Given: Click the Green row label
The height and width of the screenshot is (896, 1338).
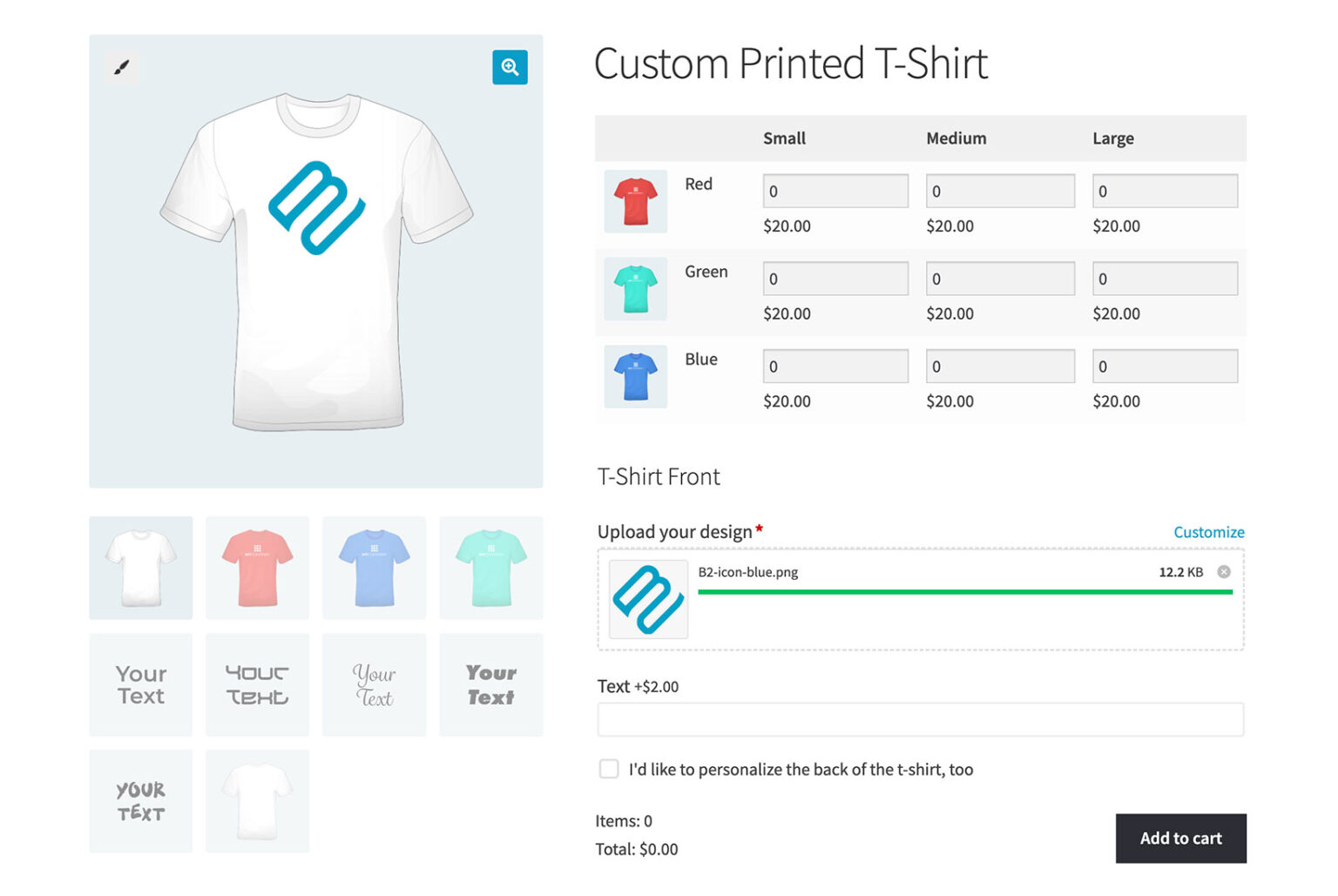Looking at the screenshot, I should click(x=706, y=272).
